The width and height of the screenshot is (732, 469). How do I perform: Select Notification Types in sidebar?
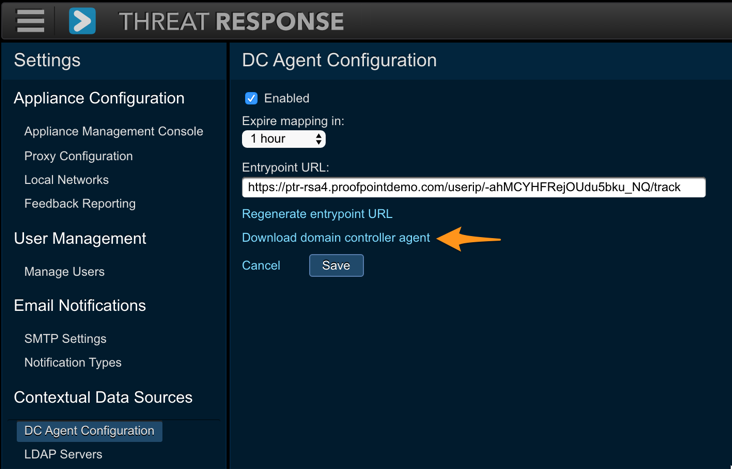[73, 362]
